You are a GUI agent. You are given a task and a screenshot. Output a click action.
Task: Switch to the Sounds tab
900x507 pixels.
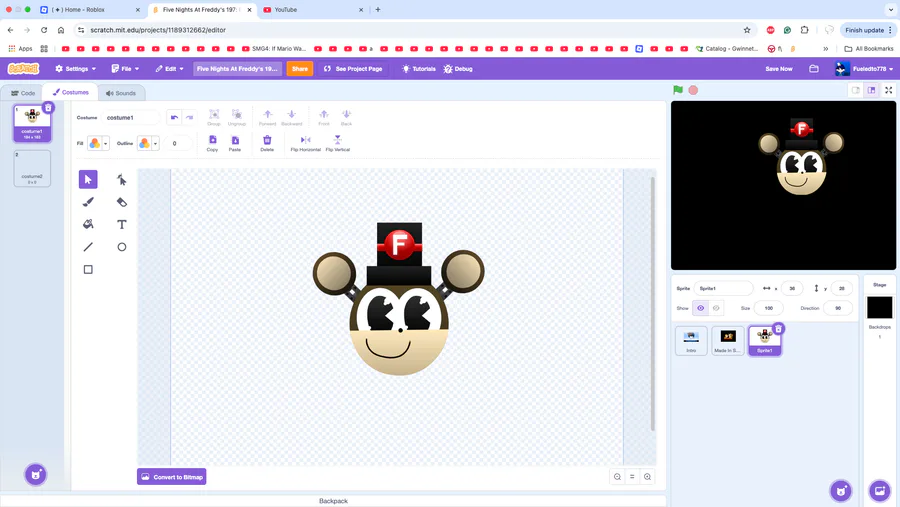click(x=121, y=93)
